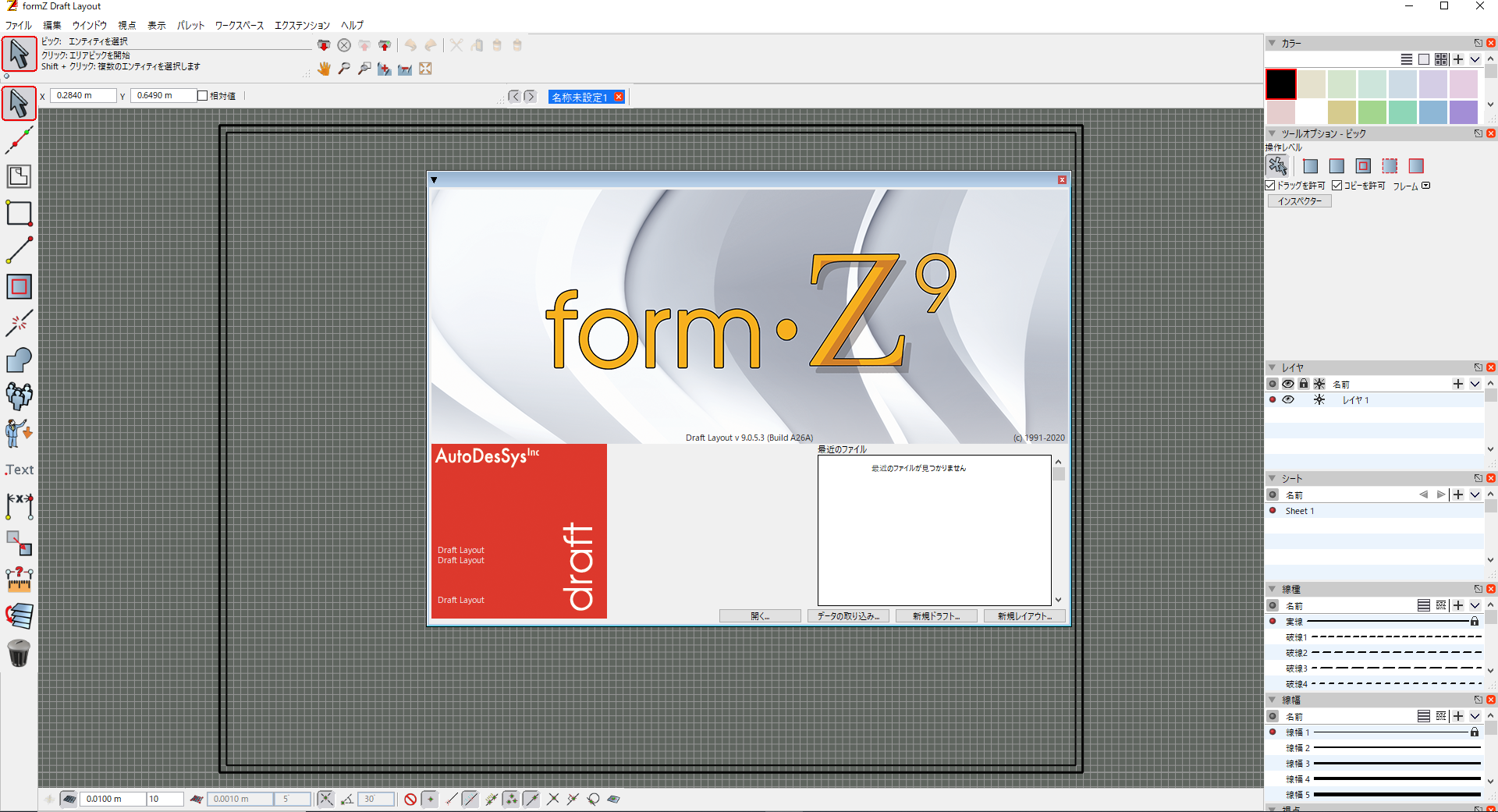Select the Dimension tool

click(x=19, y=506)
